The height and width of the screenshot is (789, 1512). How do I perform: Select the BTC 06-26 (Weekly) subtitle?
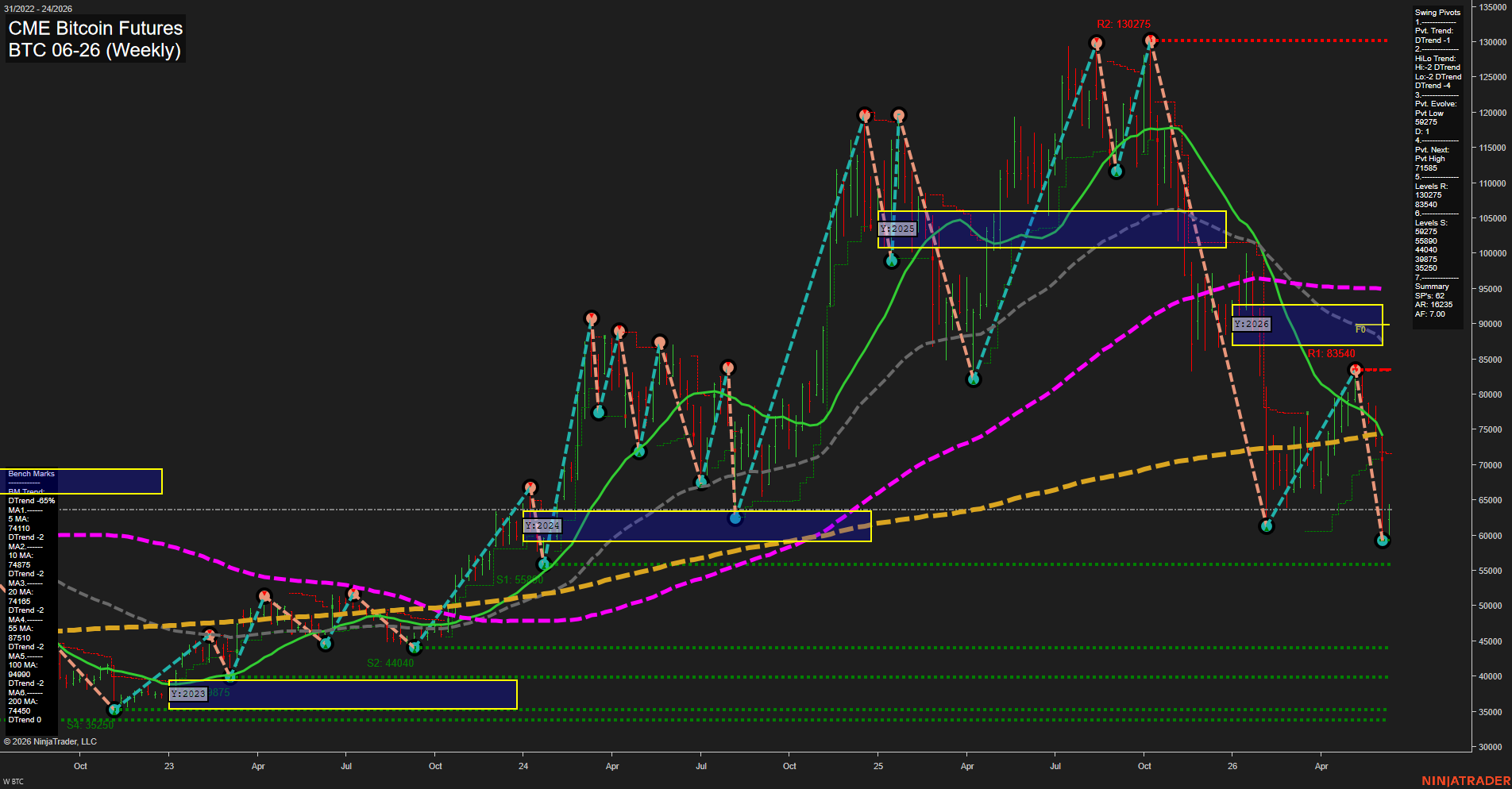pos(94,50)
